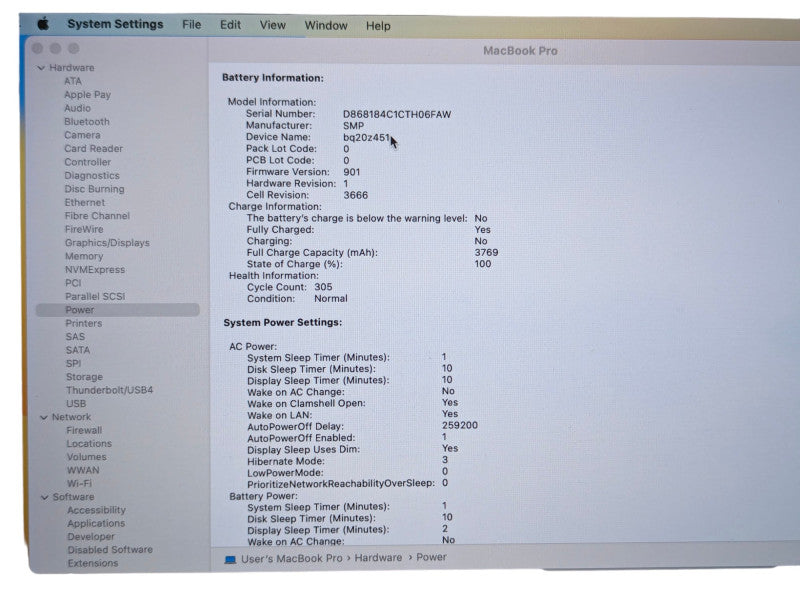Select SATA in the sidebar
800x602 pixels.
click(x=78, y=350)
